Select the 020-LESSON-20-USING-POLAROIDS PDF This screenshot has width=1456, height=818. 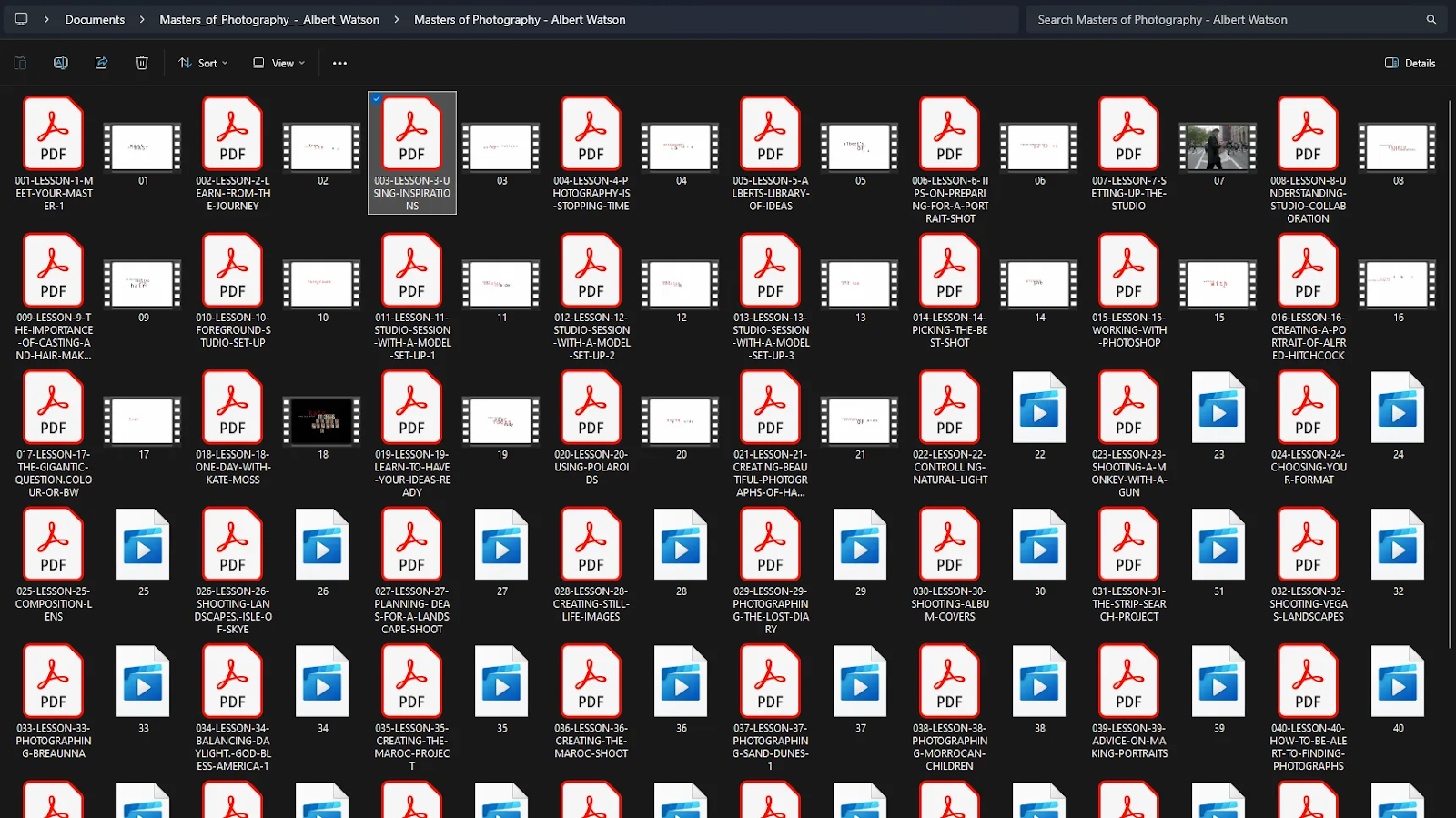click(591, 409)
